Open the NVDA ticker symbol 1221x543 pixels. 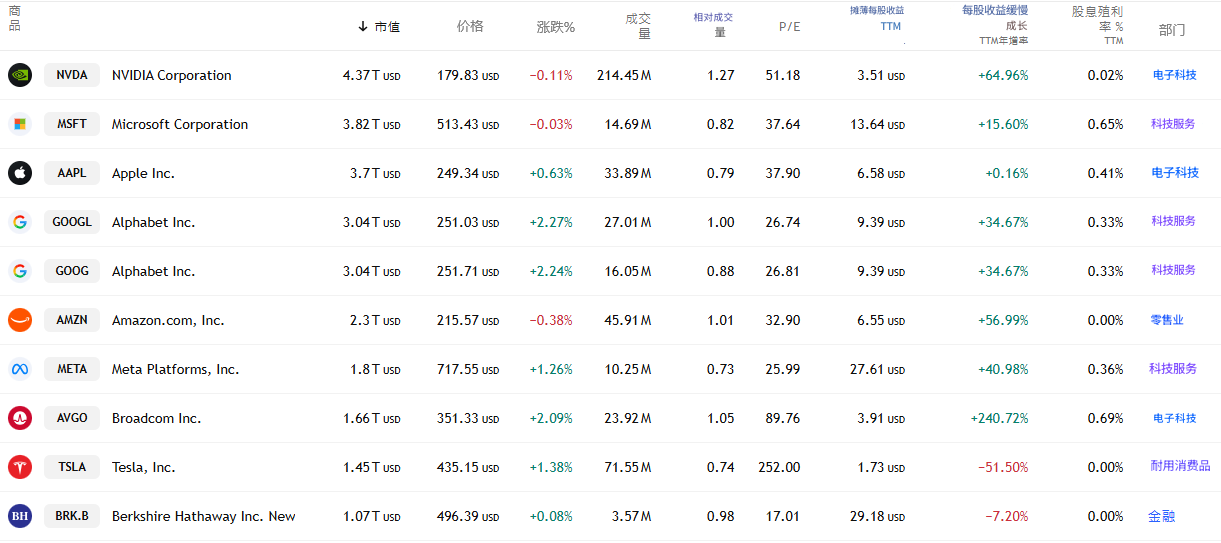tap(72, 75)
